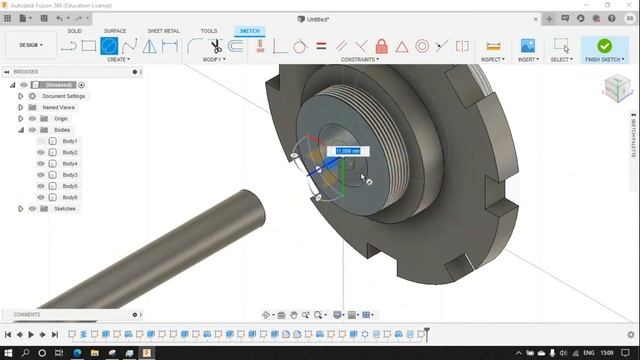Image resolution: width=640 pixels, height=360 pixels.
Task: Open the Data Panel grid icon
Action: point(7,18)
